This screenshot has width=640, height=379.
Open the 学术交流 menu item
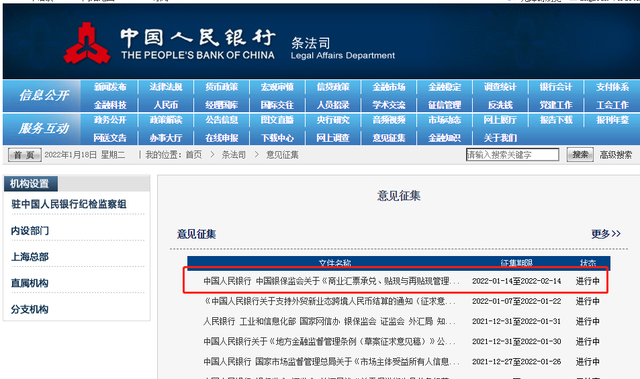389,105
